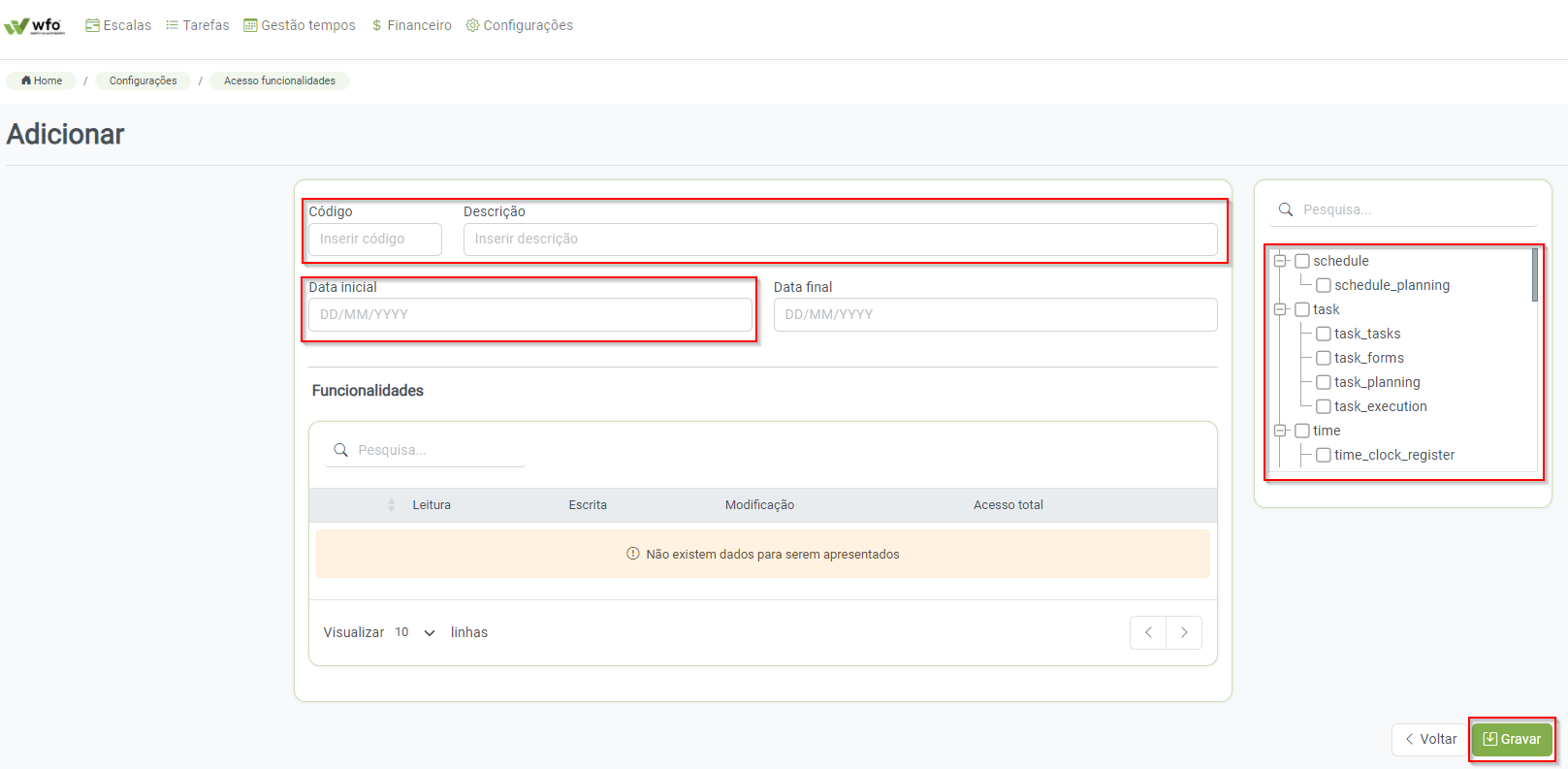Click the tree panel vertical scrollbar
This screenshot has height=769, width=1568.
point(1535,275)
